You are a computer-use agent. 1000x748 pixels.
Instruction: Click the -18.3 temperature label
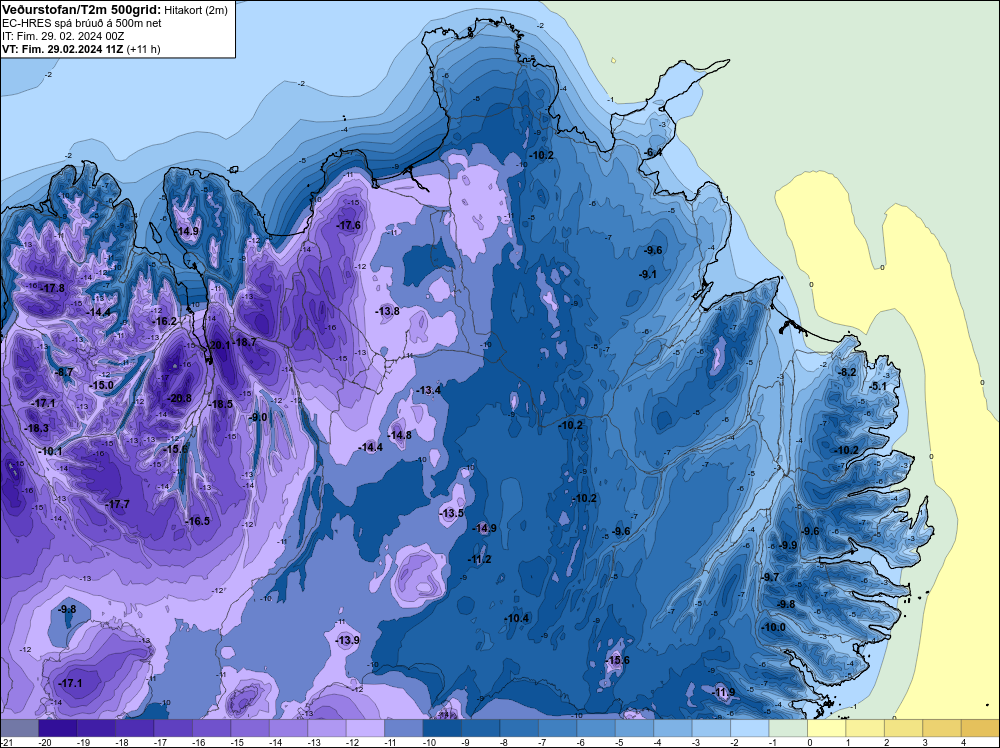(x=36, y=429)
